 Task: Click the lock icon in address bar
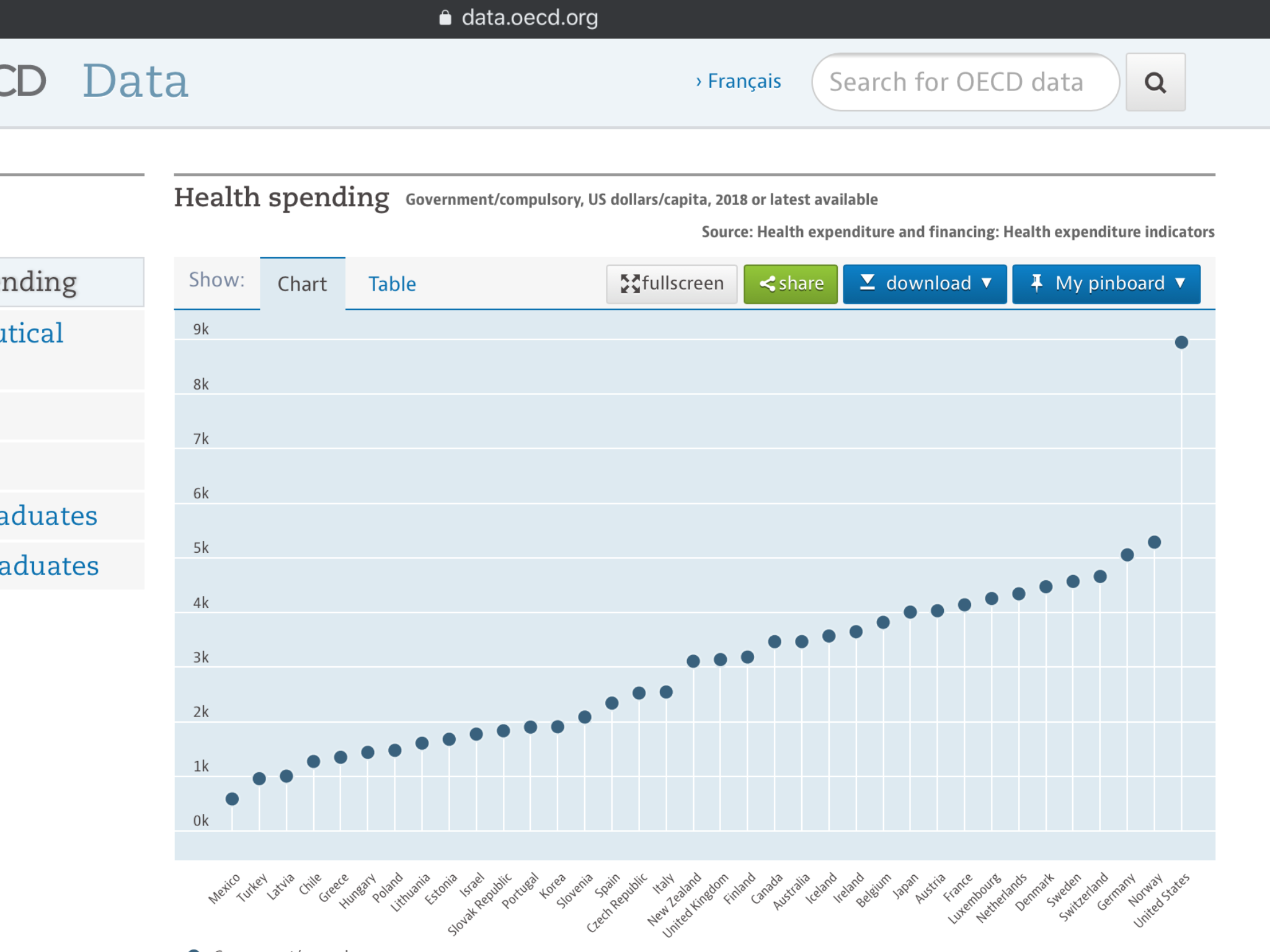click(445, 17)
